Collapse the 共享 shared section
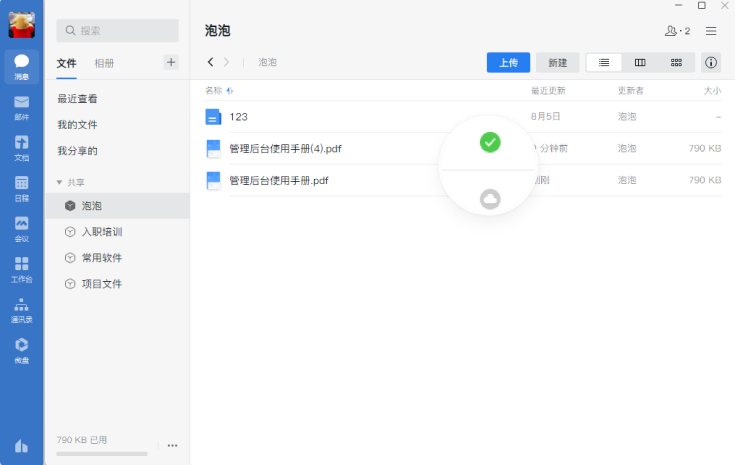 (60, 183)
